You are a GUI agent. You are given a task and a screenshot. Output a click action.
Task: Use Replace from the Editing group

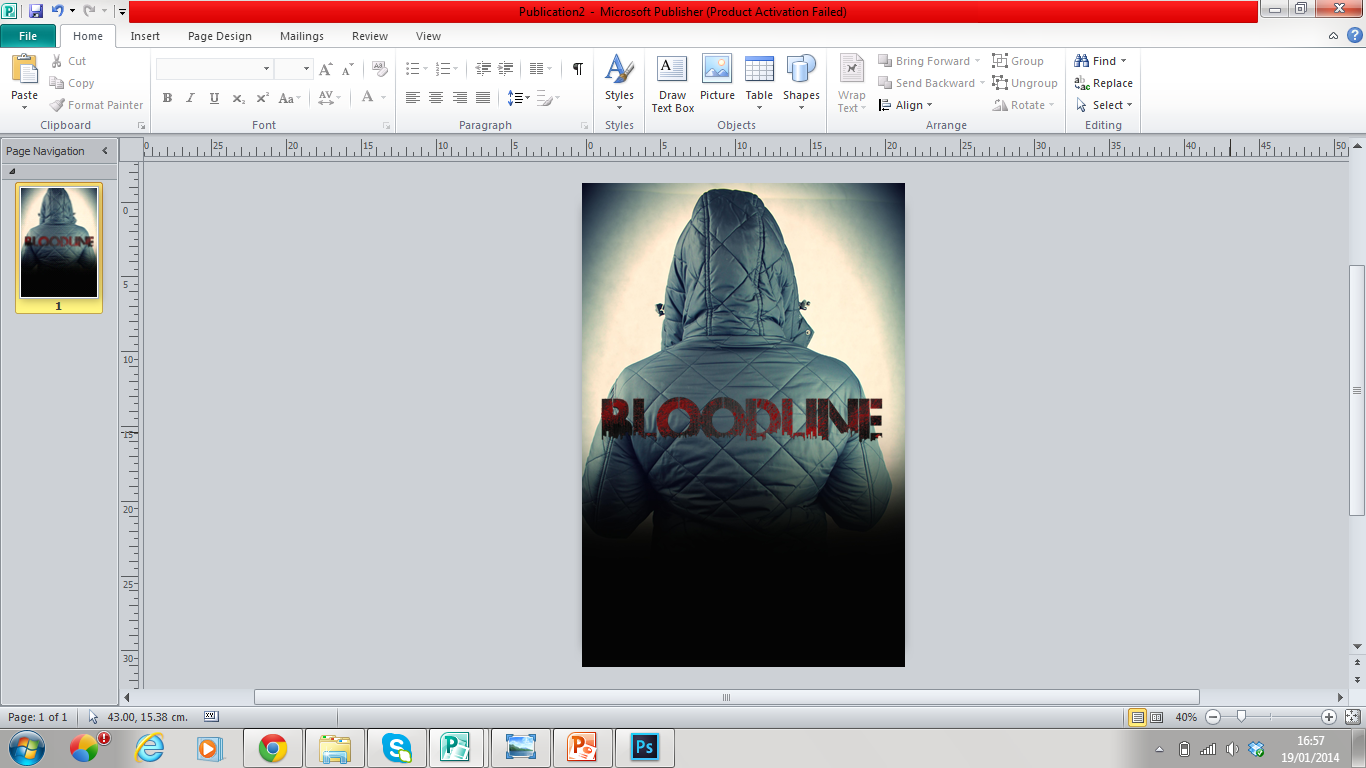point(1103,83)
